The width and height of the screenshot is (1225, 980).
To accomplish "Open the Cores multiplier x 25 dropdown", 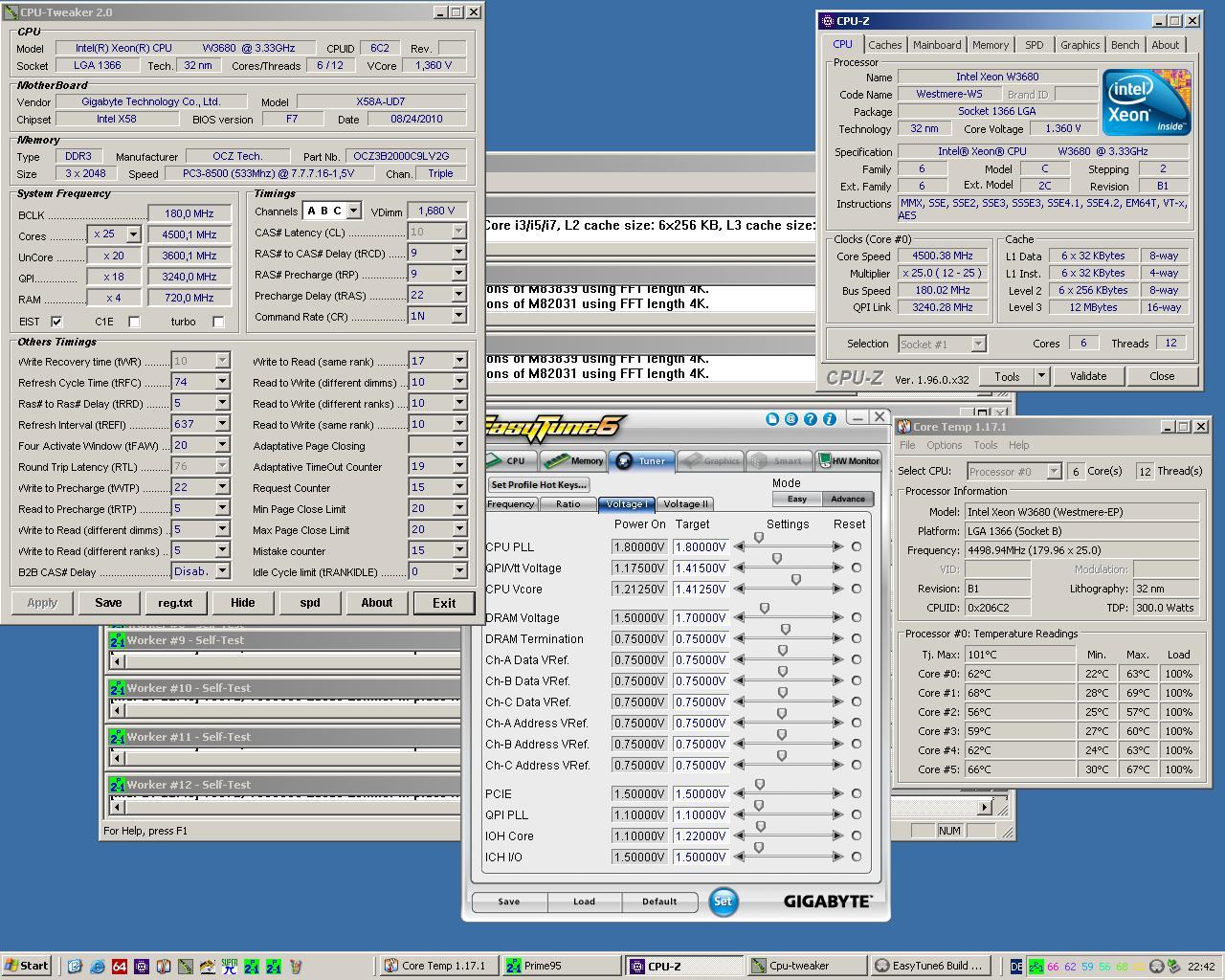I will [133, 234].
